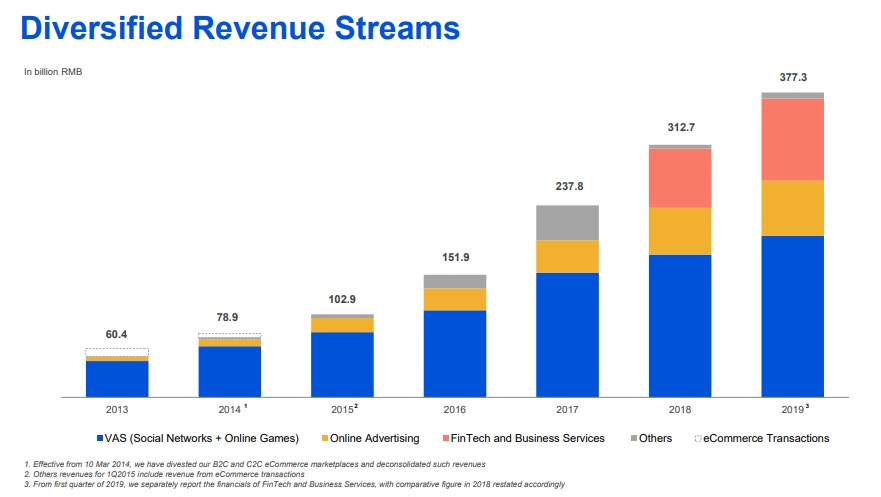The image size is (881, 497).
Task: Click the red FinTech and Business Services swatch
Action: tap(441, 439)
